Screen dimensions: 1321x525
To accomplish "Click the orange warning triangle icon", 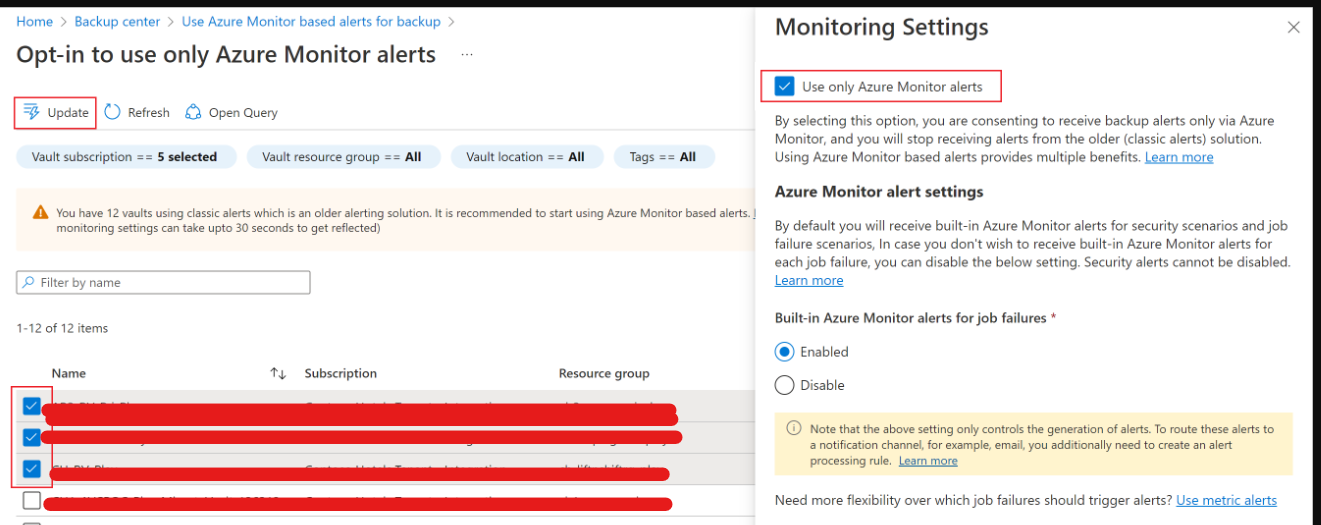I will (x=40, y=212).
